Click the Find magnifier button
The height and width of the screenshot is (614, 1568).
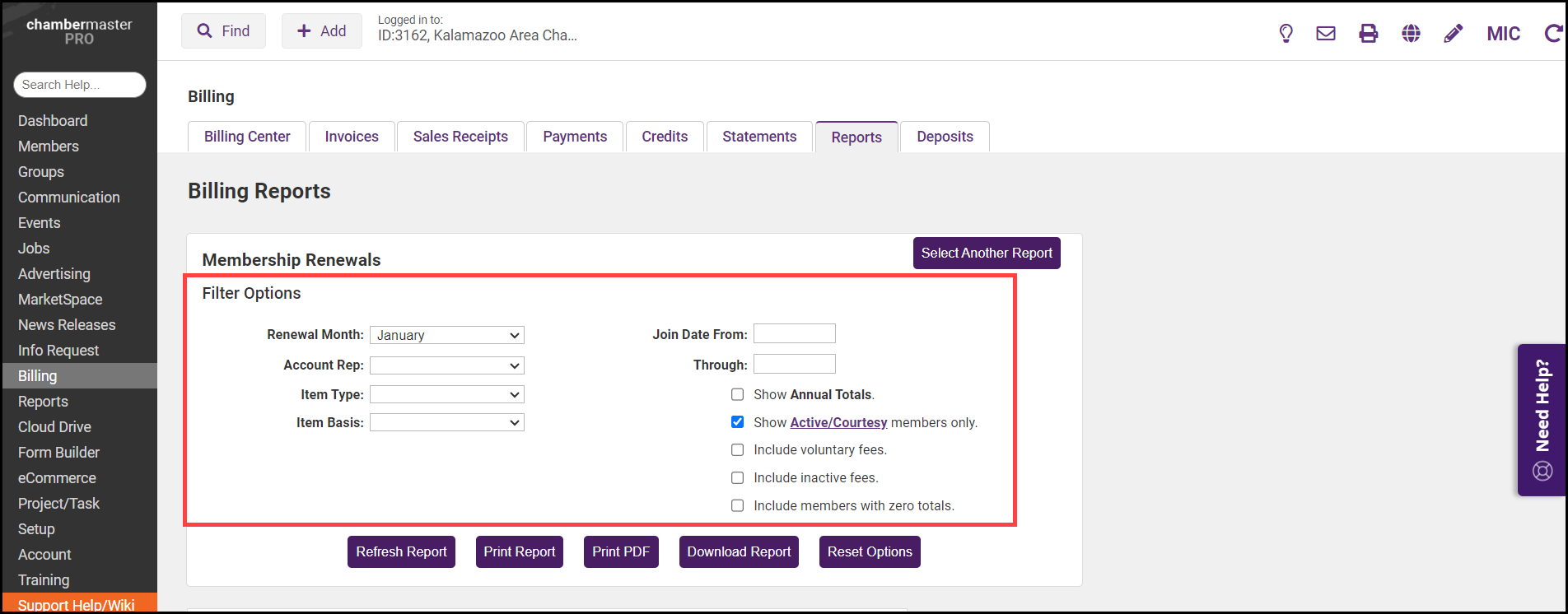point(223,31)
